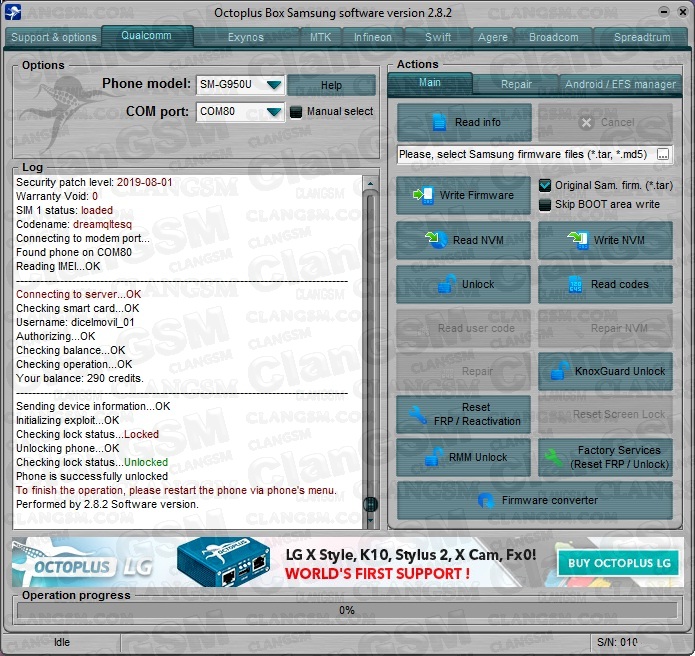Switch to the Infineon tab

click(x=373, y=37)
